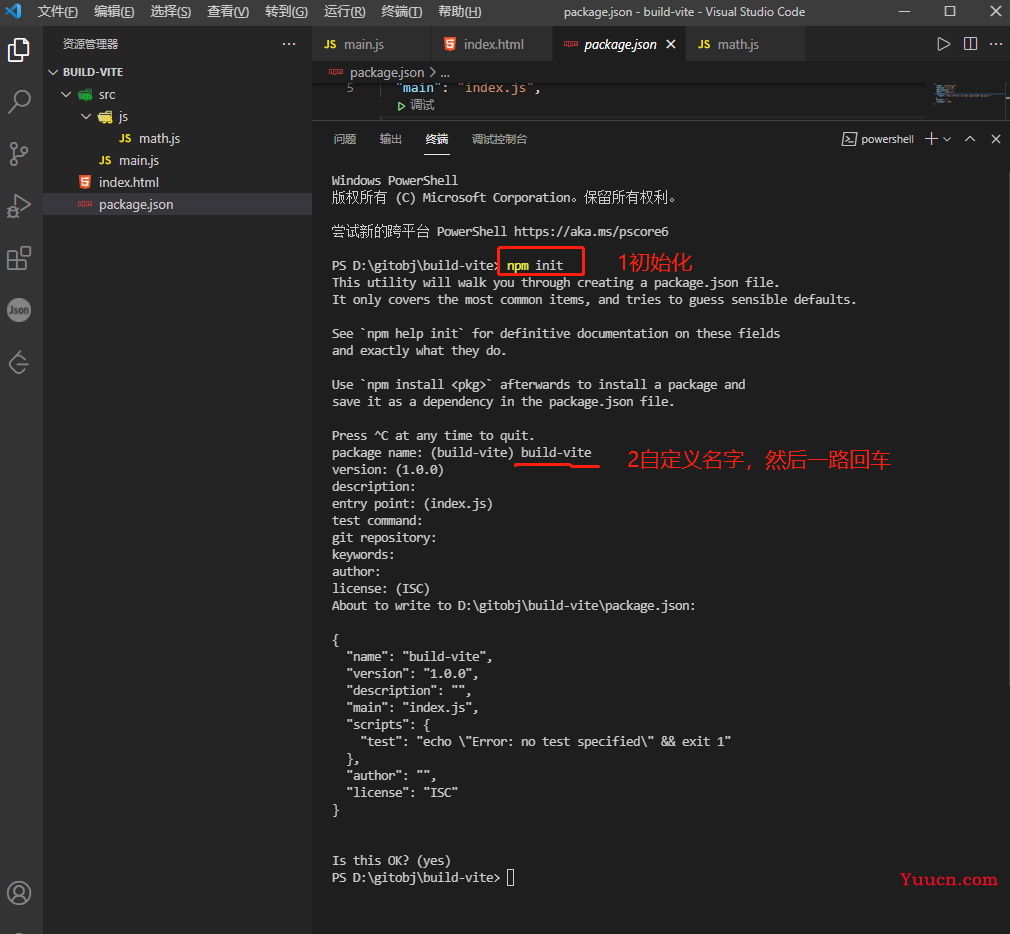
Task: Click the VS Code logo in title bar
Action: pos(14,11)
